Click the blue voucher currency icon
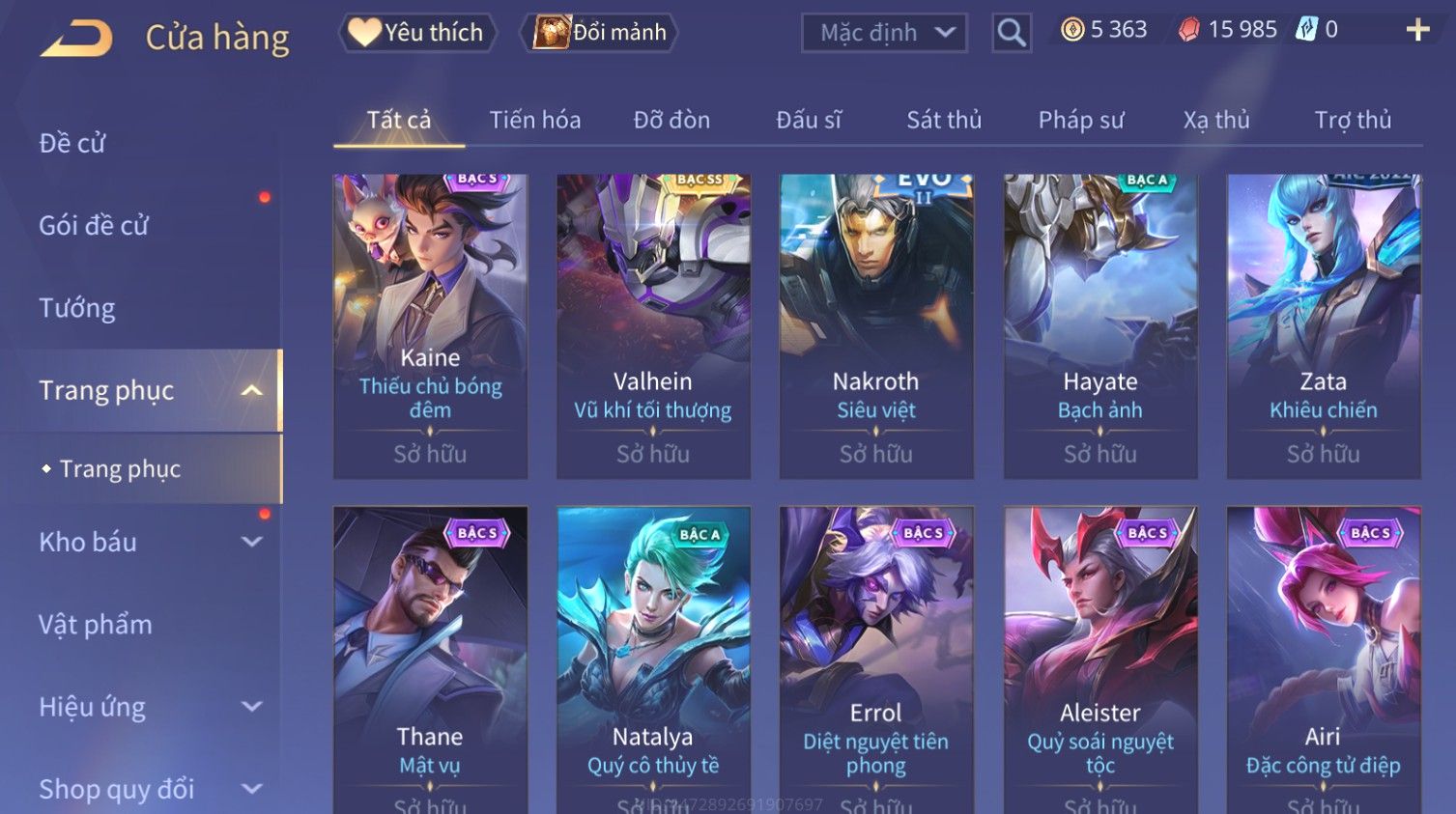 tap(1306, 30)
